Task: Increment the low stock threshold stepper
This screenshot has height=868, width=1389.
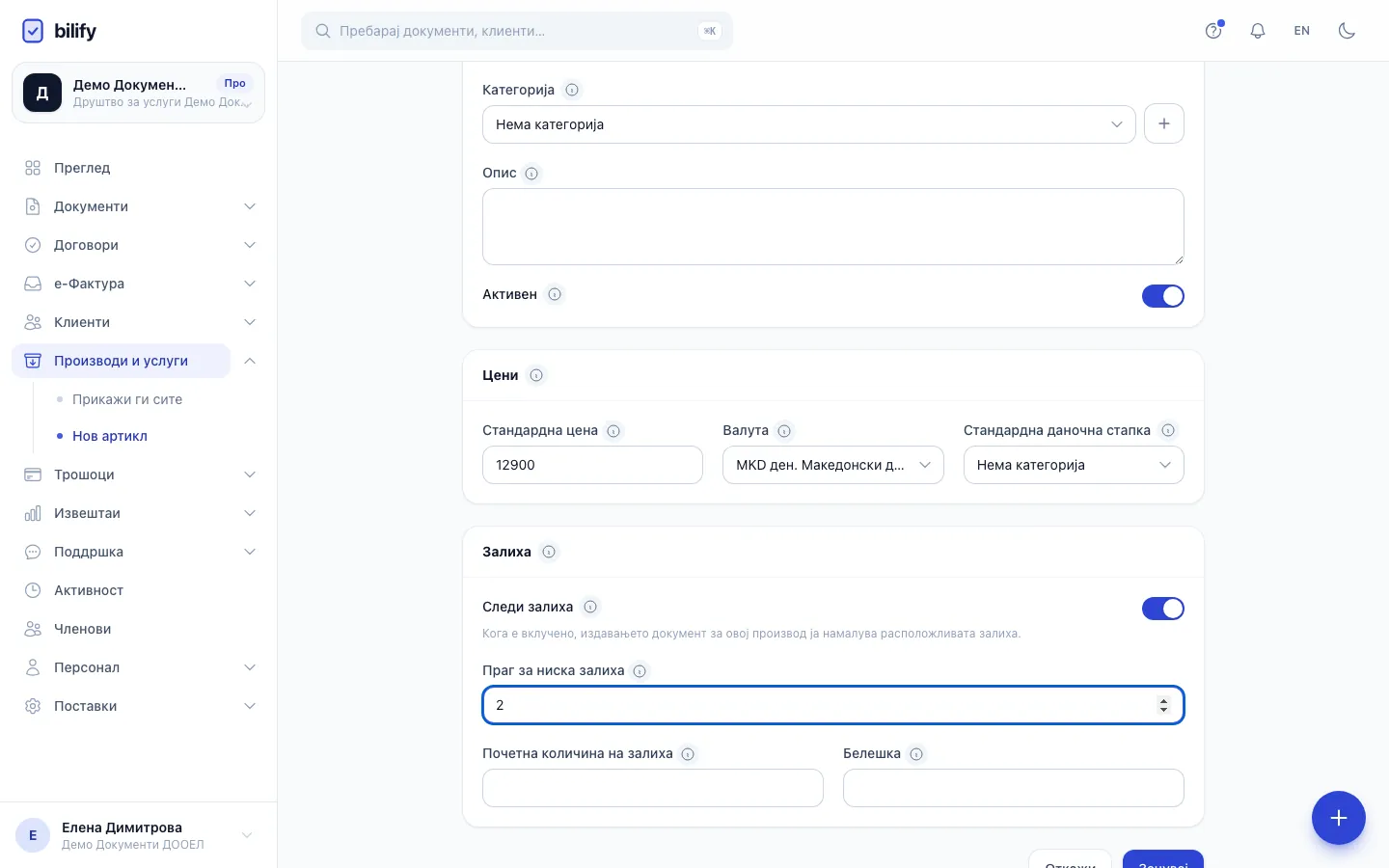Action: 1163,700
